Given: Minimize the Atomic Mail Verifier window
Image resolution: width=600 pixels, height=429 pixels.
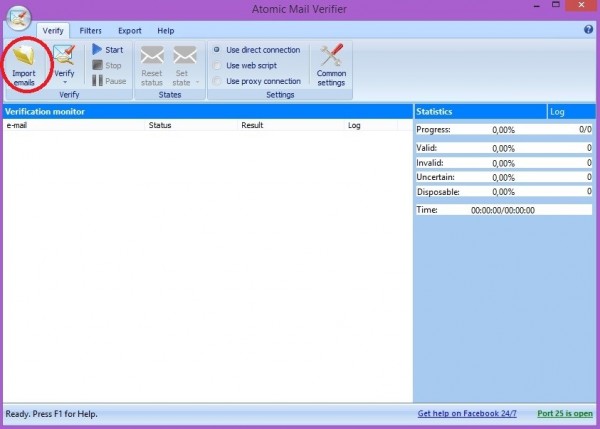Looking at the screenshot, I should [537, 6].
